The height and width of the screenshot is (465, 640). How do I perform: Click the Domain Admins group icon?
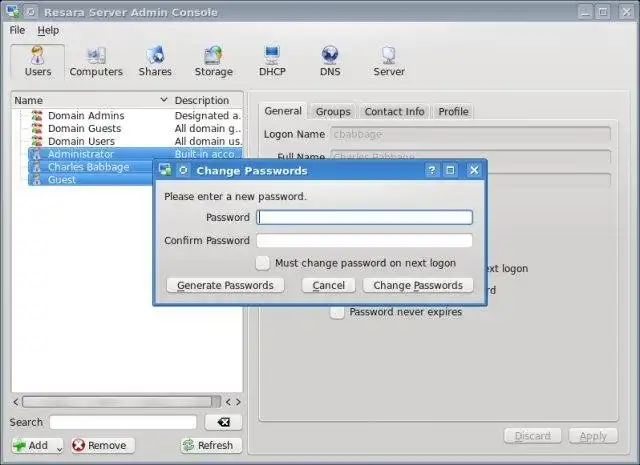point(37,116)
